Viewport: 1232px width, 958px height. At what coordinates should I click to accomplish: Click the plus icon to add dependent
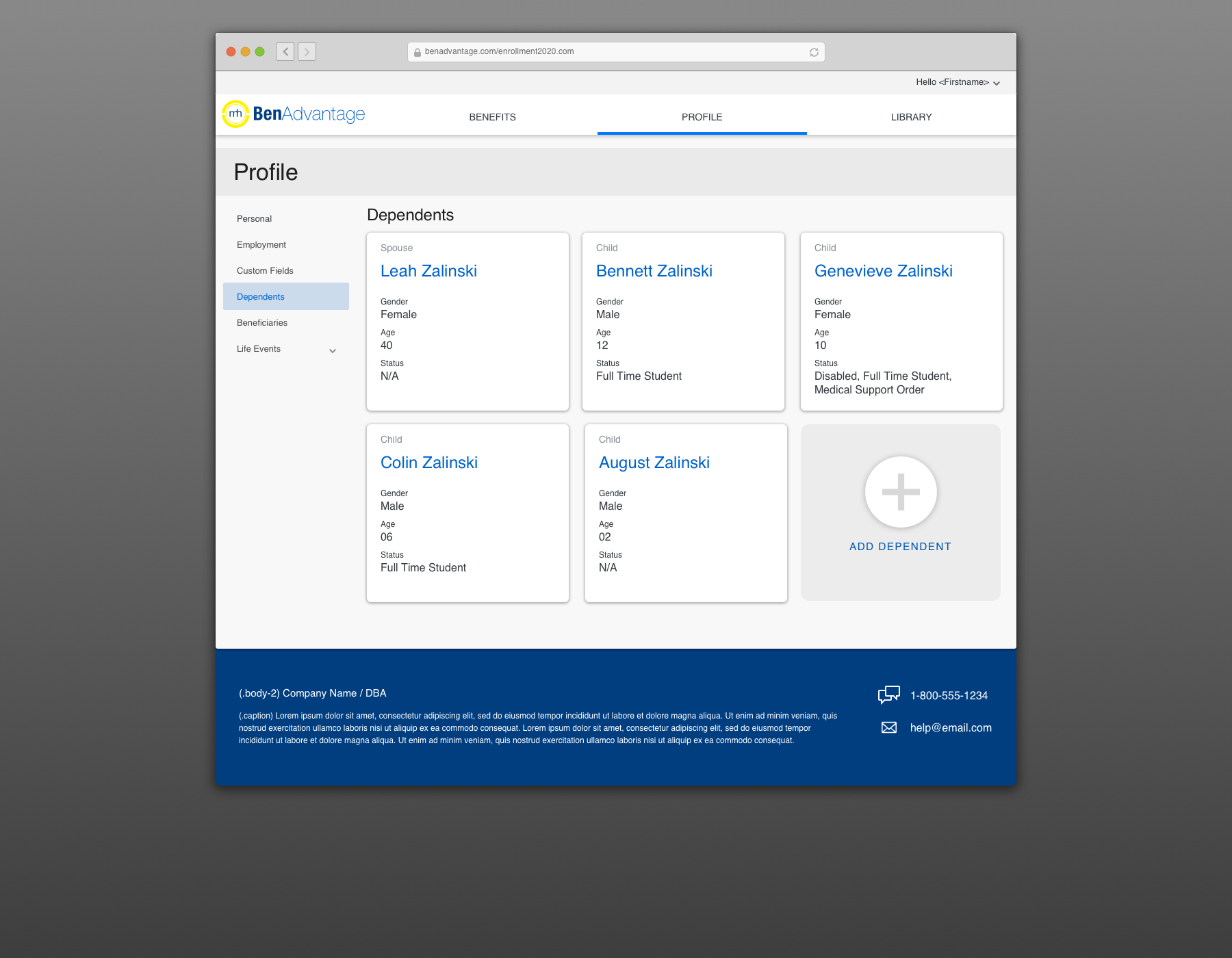point(901,491)
